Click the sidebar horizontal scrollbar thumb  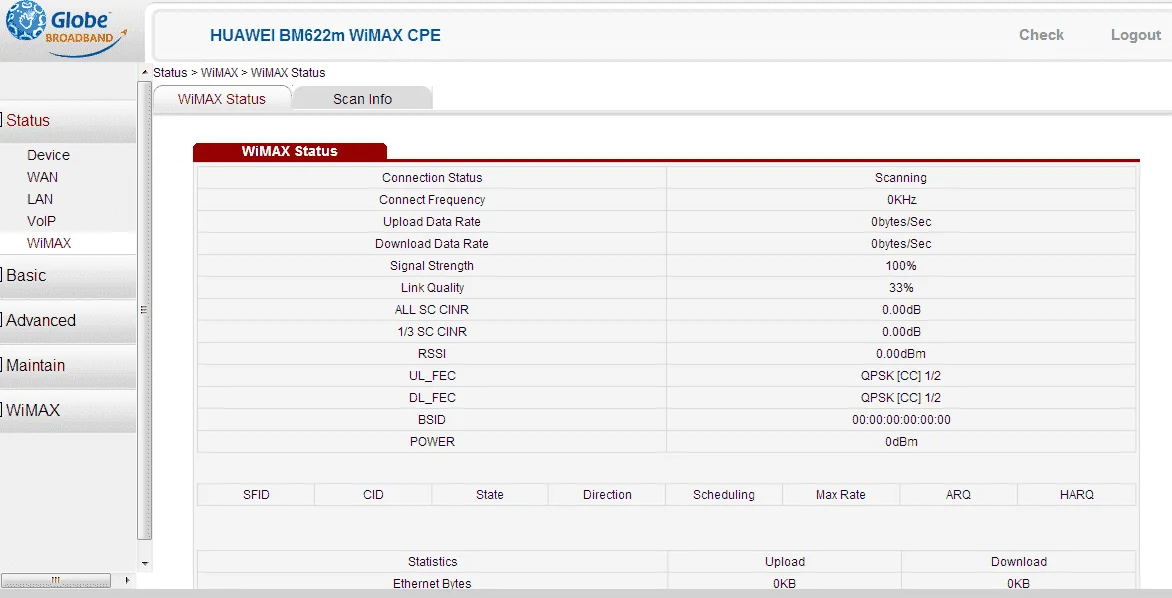pyautogui.click(x=56, y=580)
